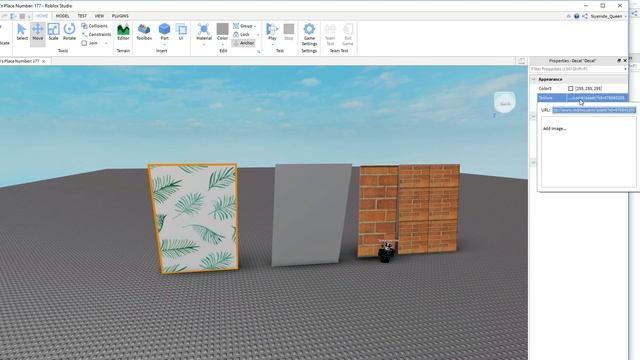640x360 pixels.
Task: Click the Stop test button
Action: 289,32
